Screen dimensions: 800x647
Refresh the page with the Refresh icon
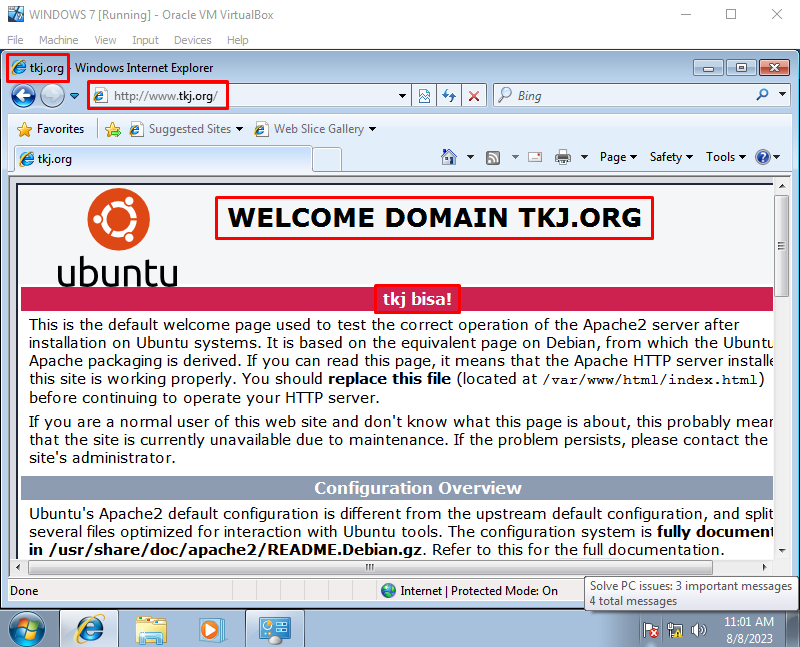(449, 96)
